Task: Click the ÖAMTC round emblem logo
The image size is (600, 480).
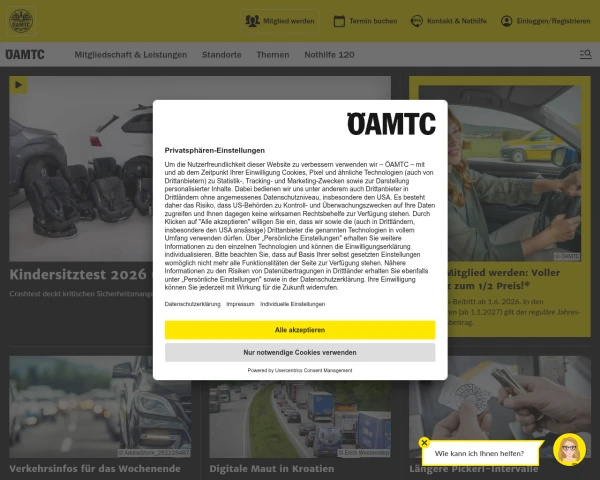Action: (21, 21)
